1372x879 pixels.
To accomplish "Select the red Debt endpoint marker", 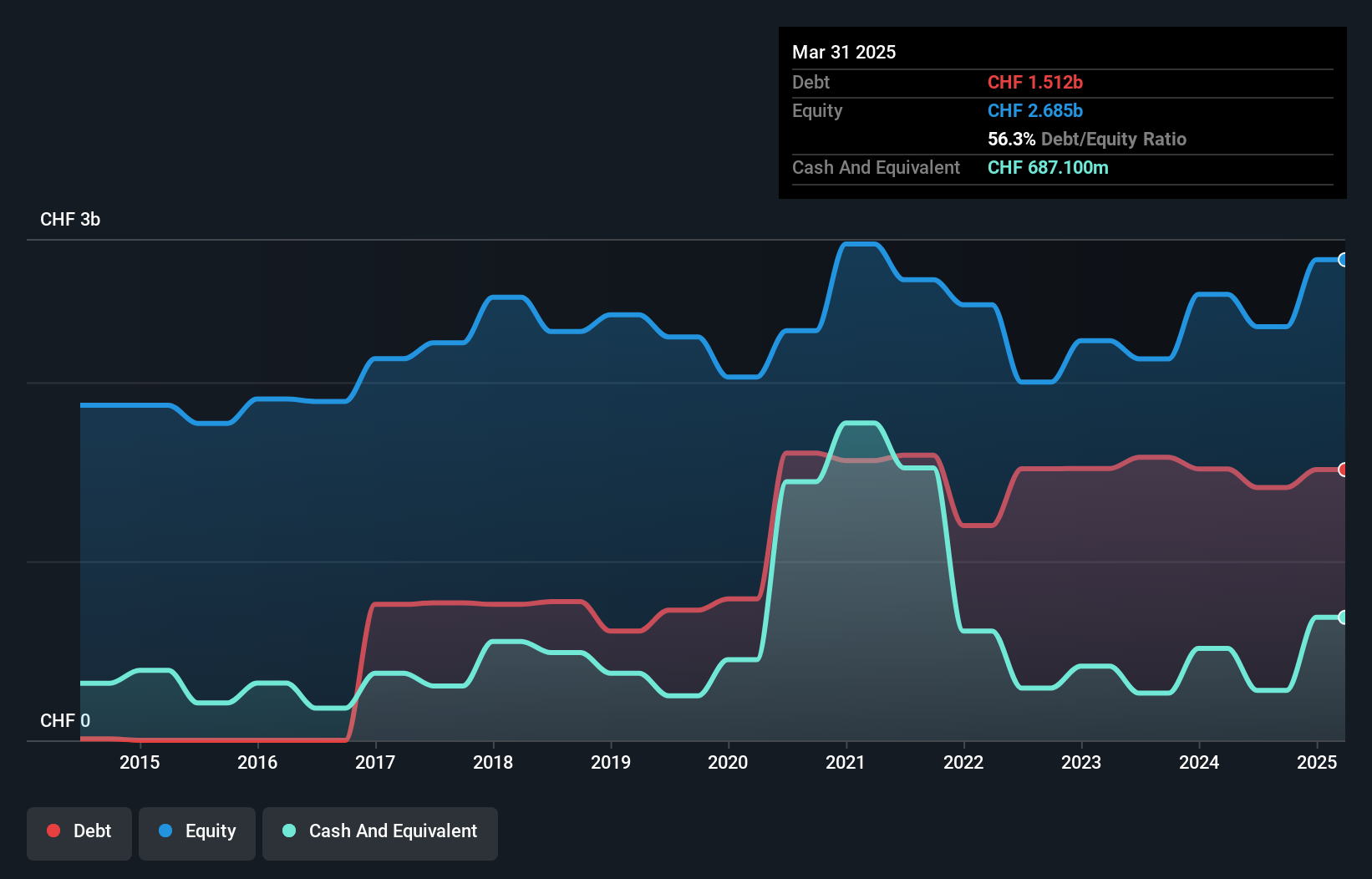I will click(1343, 470).
